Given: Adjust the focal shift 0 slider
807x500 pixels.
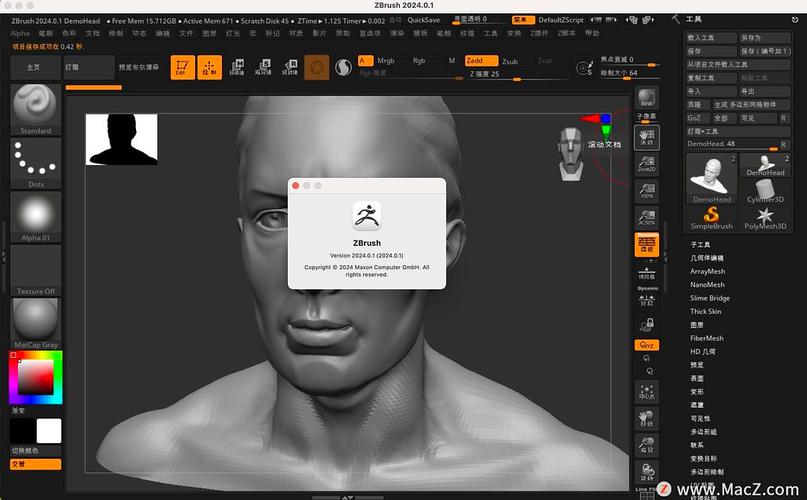Looking at the screenshot, I should tap(629, 60).
